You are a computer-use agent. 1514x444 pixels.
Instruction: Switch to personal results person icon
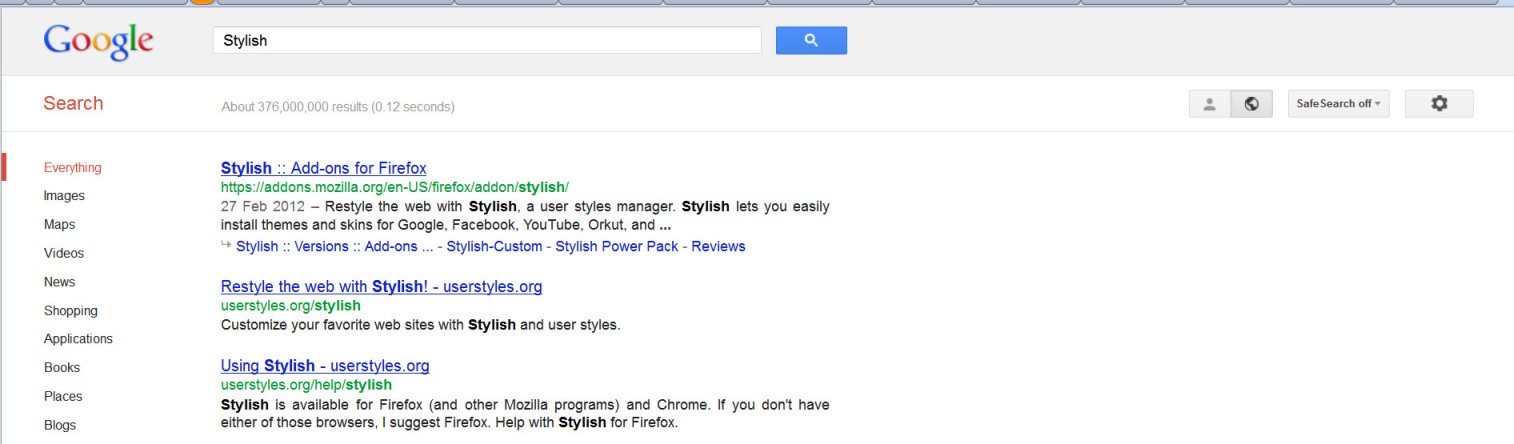1208,103
